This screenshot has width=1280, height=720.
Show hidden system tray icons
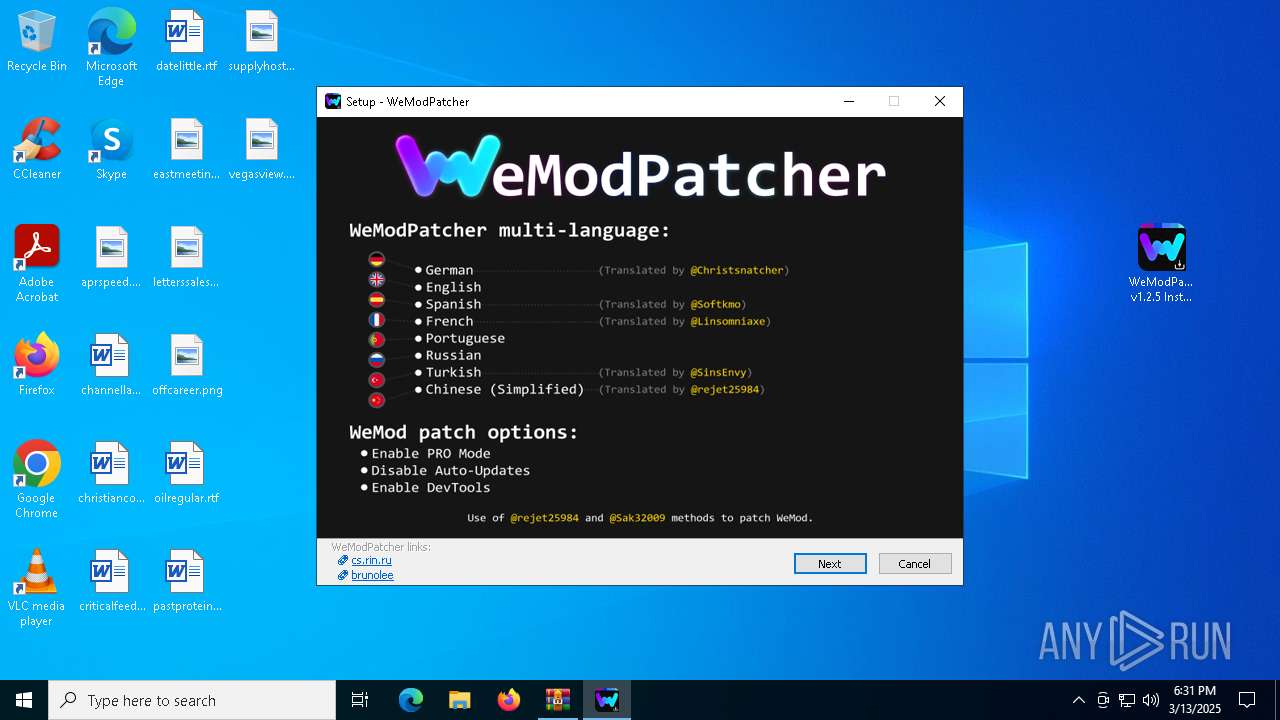1078,700
